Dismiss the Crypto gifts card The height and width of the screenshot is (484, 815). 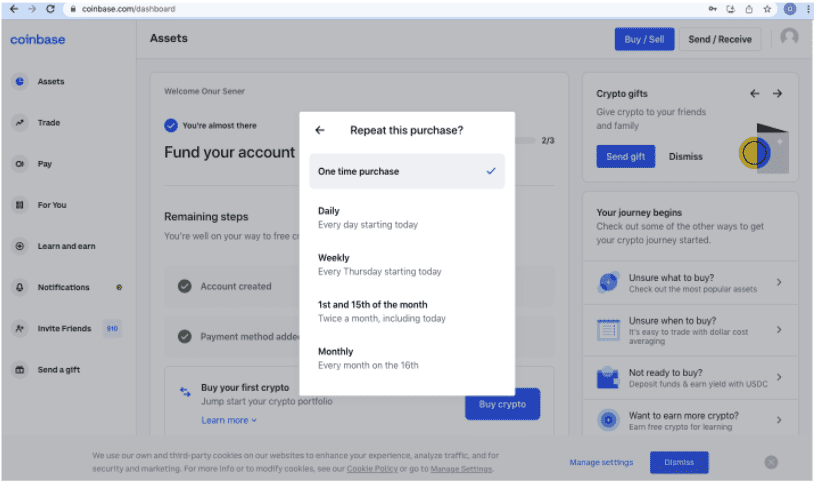tap(686, 156)
